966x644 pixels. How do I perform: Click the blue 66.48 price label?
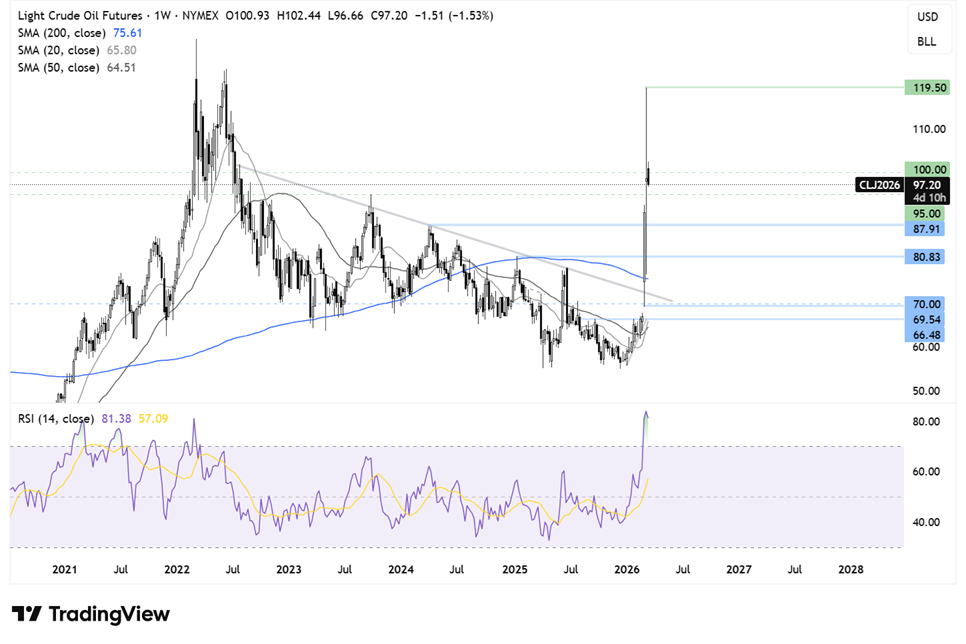(927, 335)
